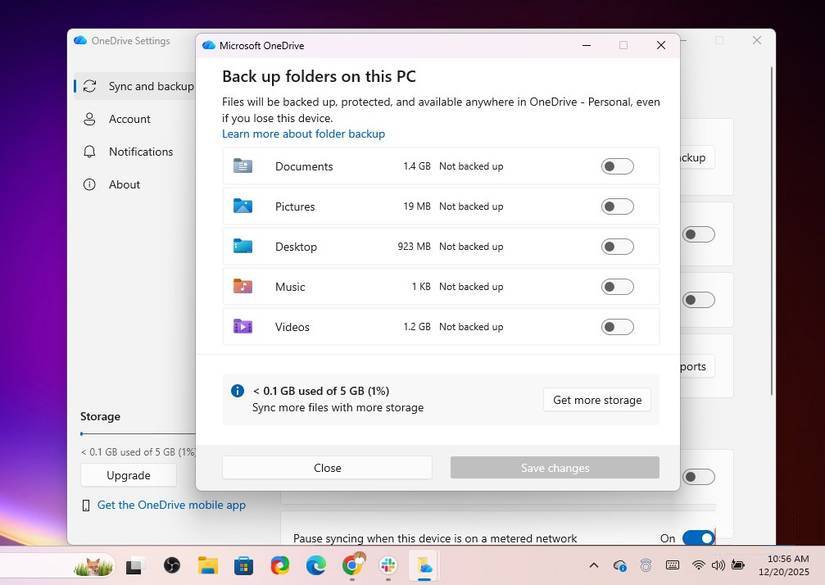Open Learn more about folder backup
This screenshot has height=585, width=825.
[x=302, y=133]
